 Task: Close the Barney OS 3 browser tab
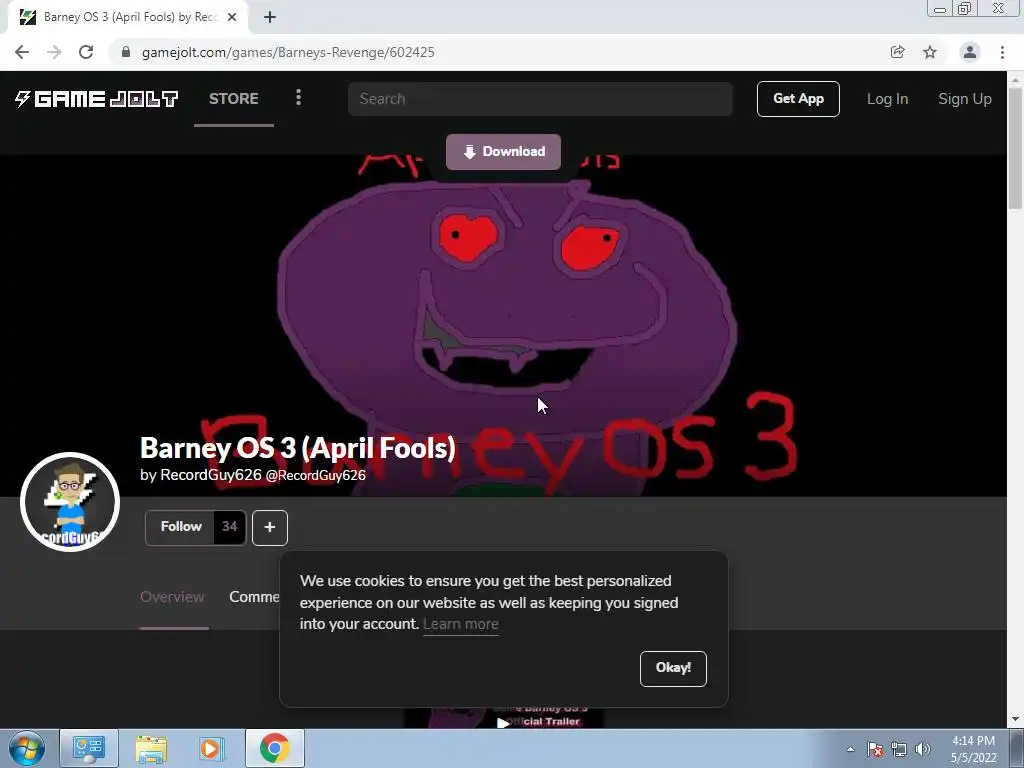pyautogui.click(x=232, y=17)
